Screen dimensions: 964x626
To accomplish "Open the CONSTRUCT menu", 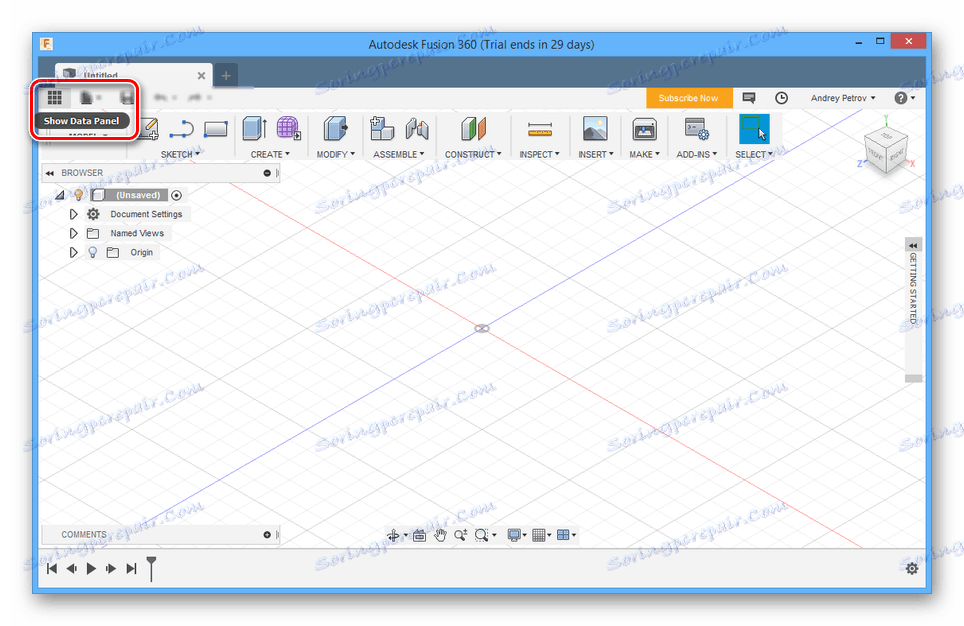I will coord(473,154).
